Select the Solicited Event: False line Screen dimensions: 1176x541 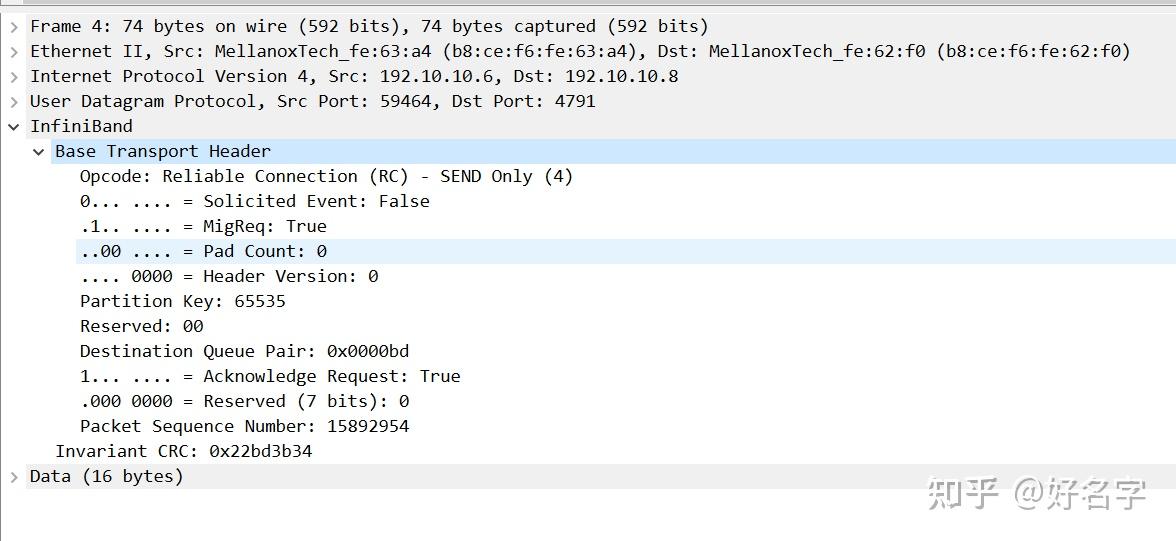tap(254, 201)
